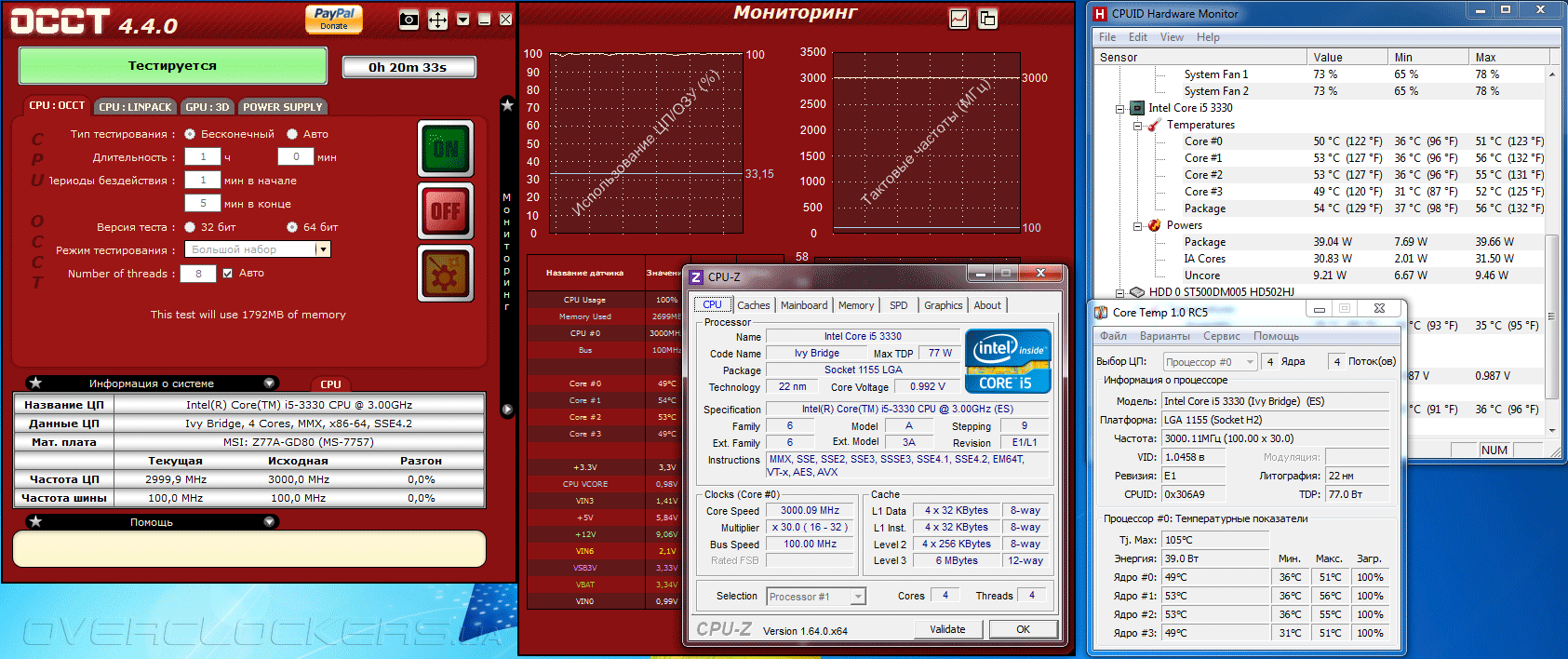Toggle the Авто threads checkbox
Screen dimensions: 1568x659
click(227, 274)
